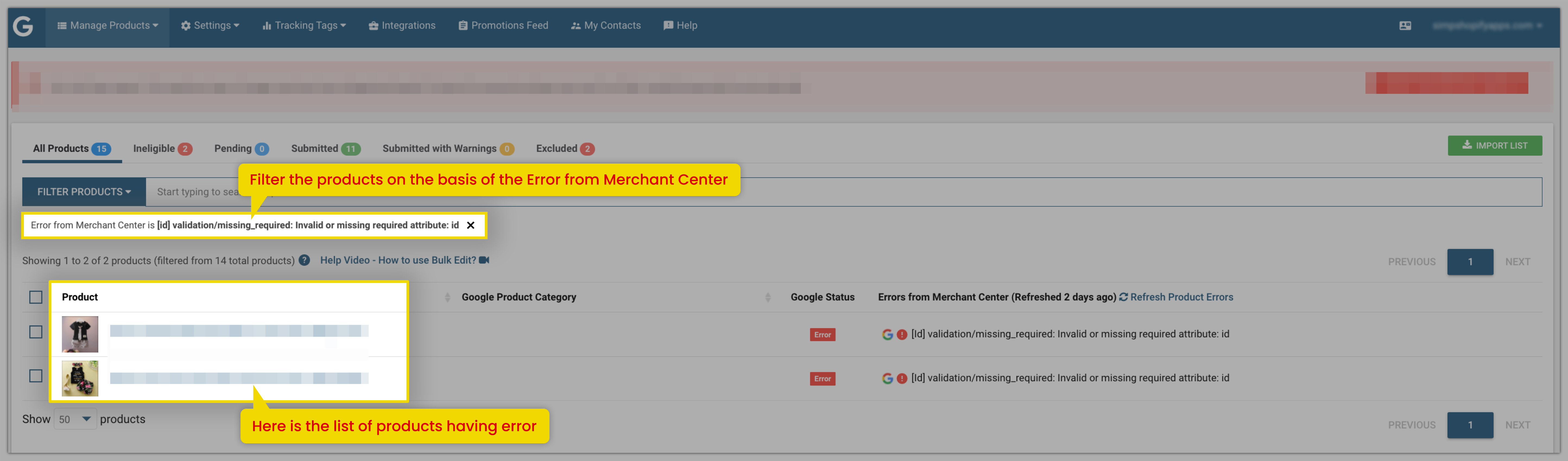Switch to the Submitted tab
The width and height of the screenshot is (1568, 461).
click(326, 149)
